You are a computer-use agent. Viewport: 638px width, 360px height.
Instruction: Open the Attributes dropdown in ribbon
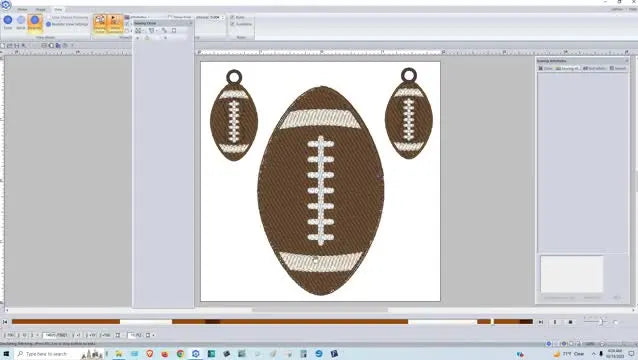point(137,17)
